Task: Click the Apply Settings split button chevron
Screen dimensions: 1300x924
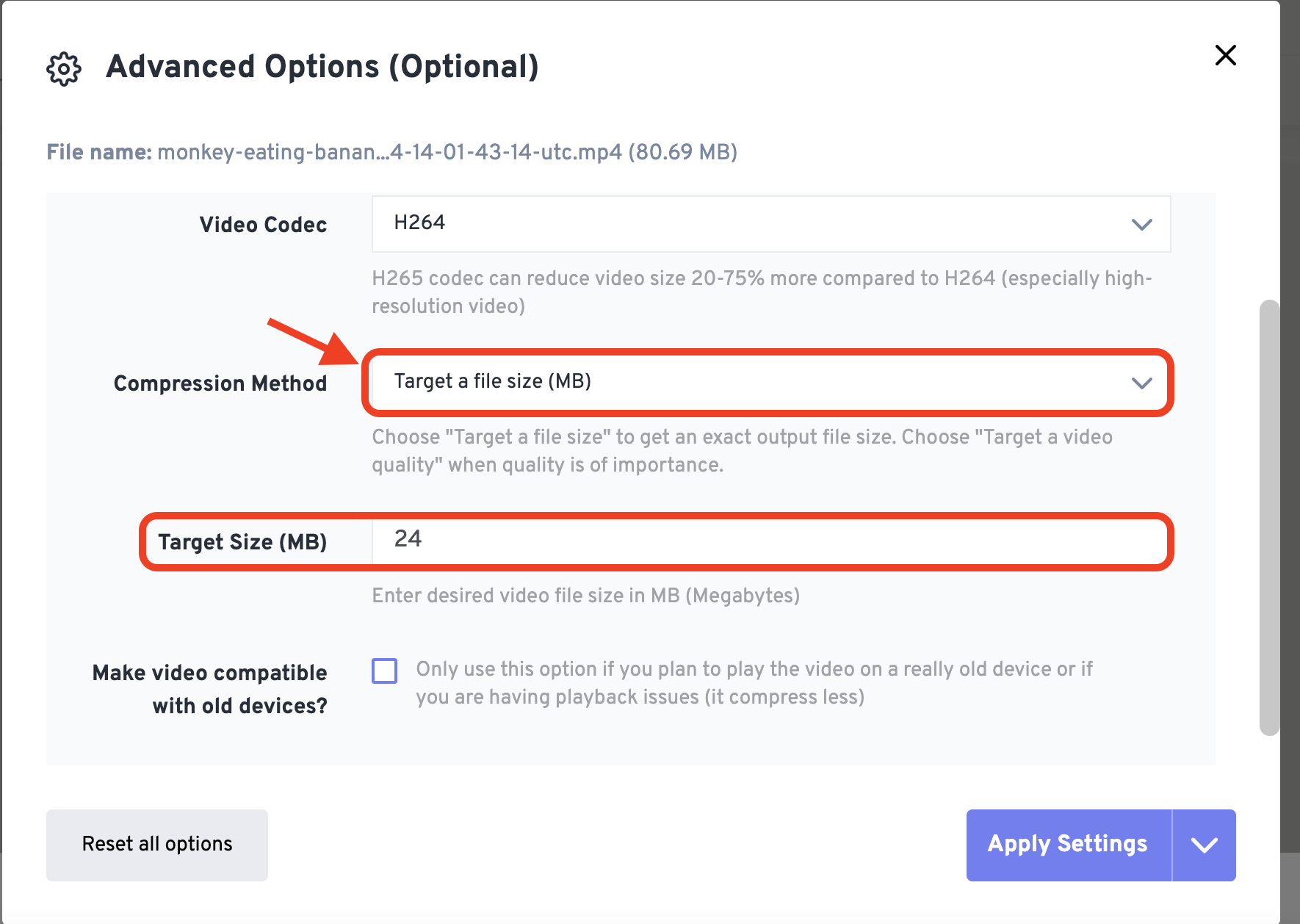Action: pos(1204,845)
